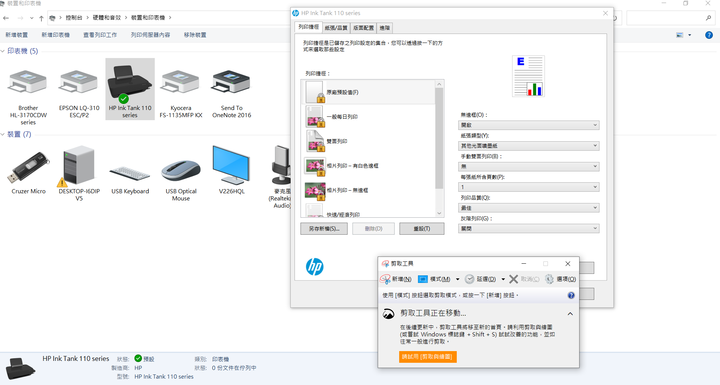Screen dimensions: 720x385
Task: Click Add a printer (新增印表機) in toolbar
Action: tap(56, 35)
